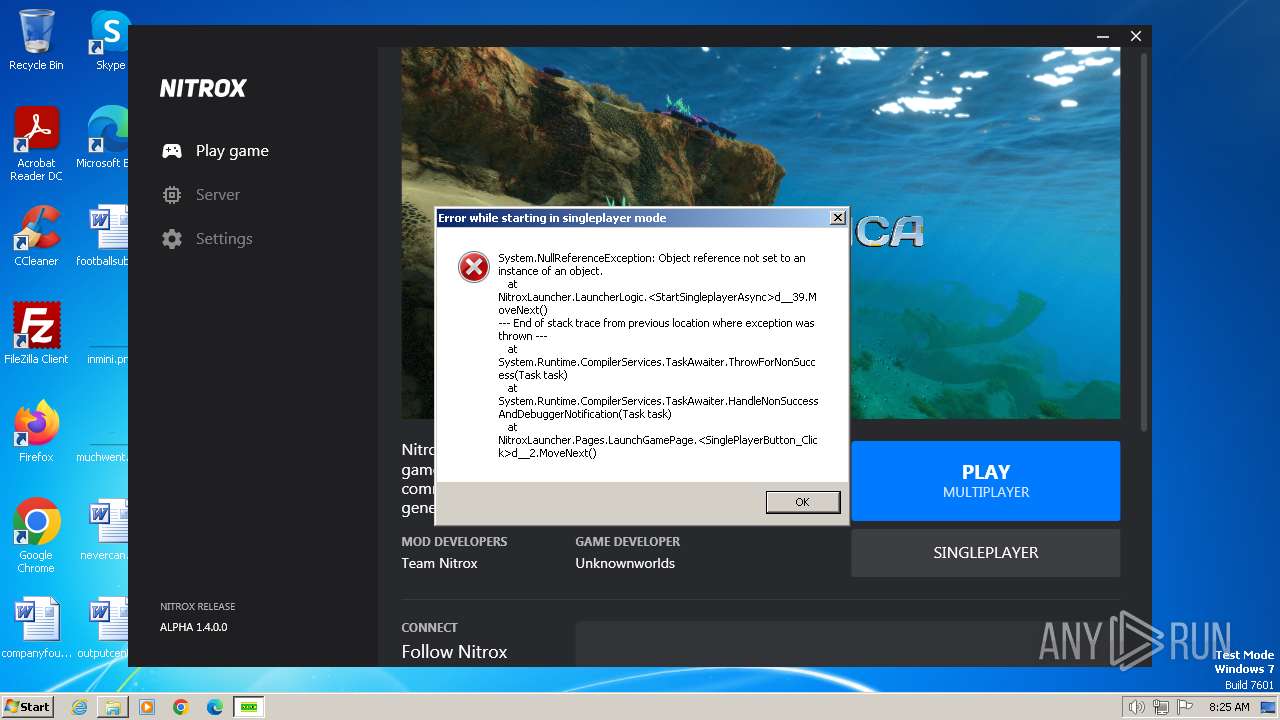This screenshot has height=720, width=1280.
Task: Minimize the Nitrox launcher window
Action: (1104, 36)
